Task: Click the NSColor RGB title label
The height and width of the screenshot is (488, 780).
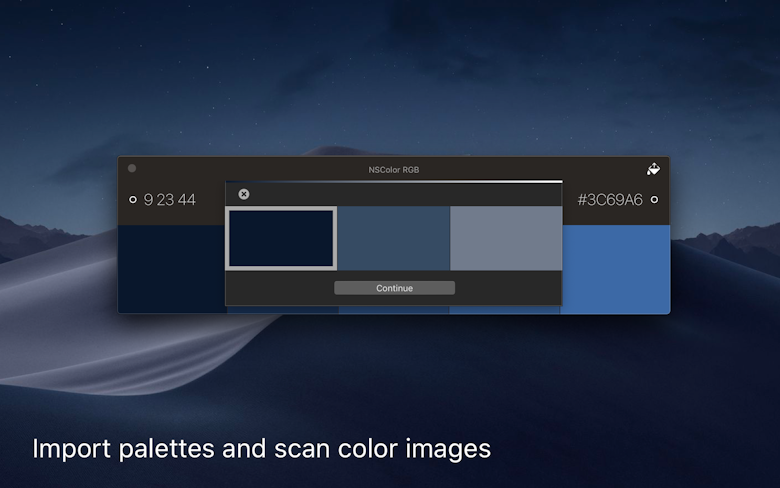Action: (393, 170)
